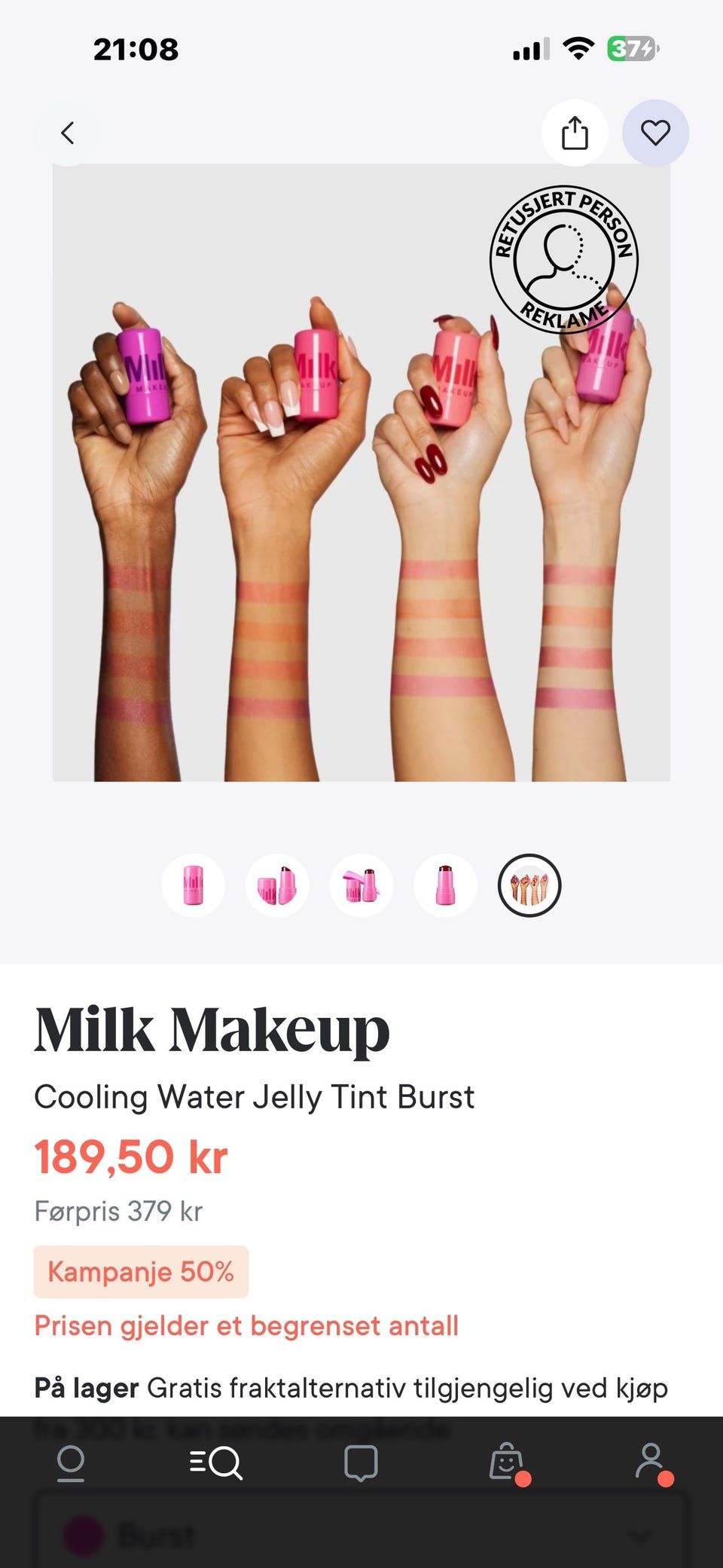Select second thumbnail with open cap
The width and height of the screenshot is (723, 1568).
tap(277, 885)
